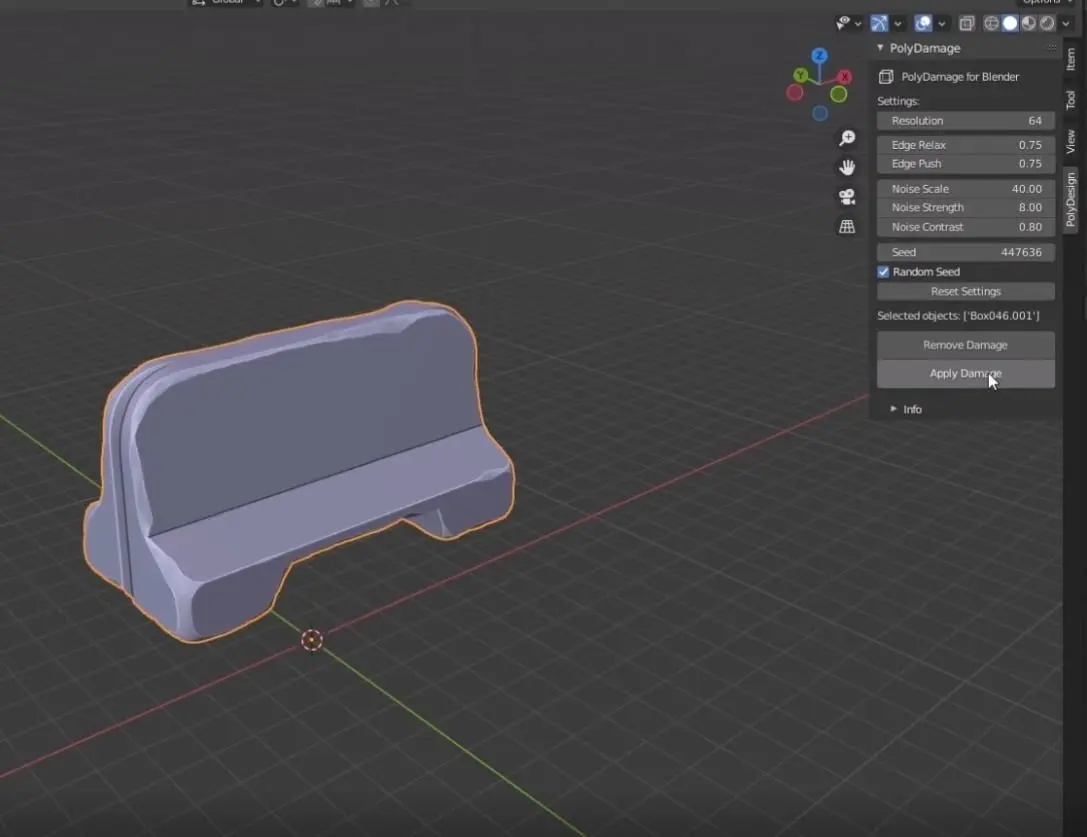Click the 'PolyDamage for Blender' label
1087x837 pixels.
pos(960,77)
